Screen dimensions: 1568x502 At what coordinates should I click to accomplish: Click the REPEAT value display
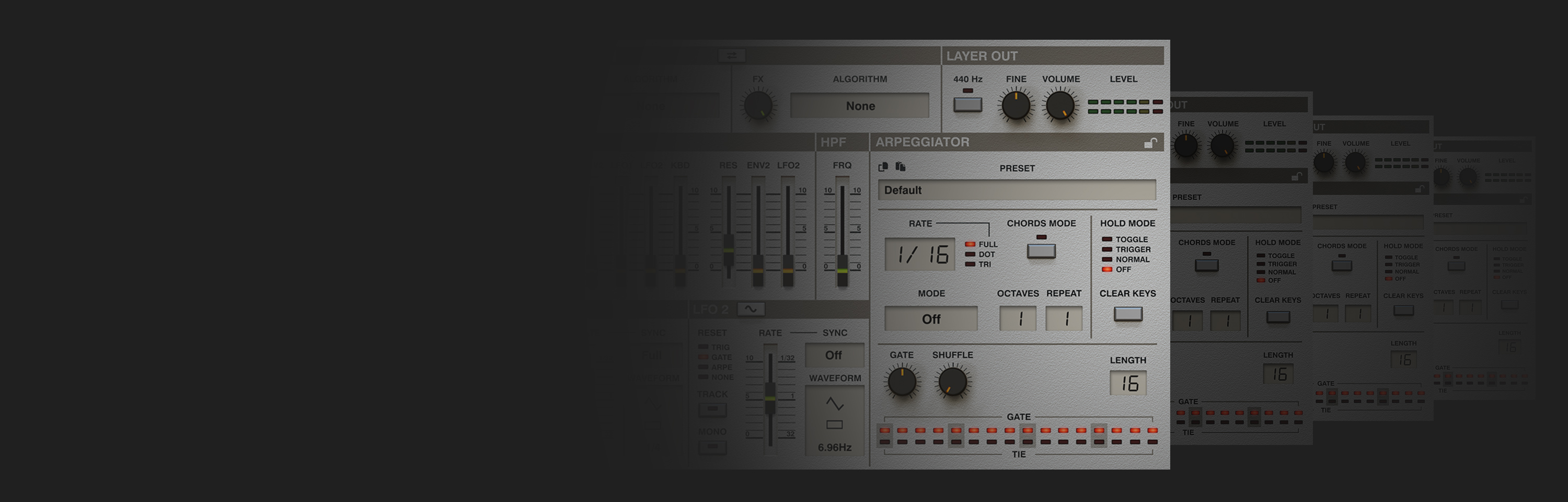[1064, 318]
